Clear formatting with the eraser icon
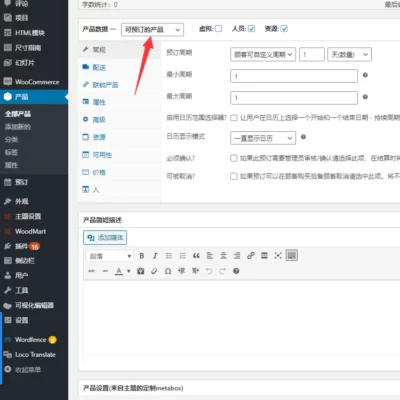Viewport: 400px width, 400px height. pyautogui.click(x=154, y=271)
